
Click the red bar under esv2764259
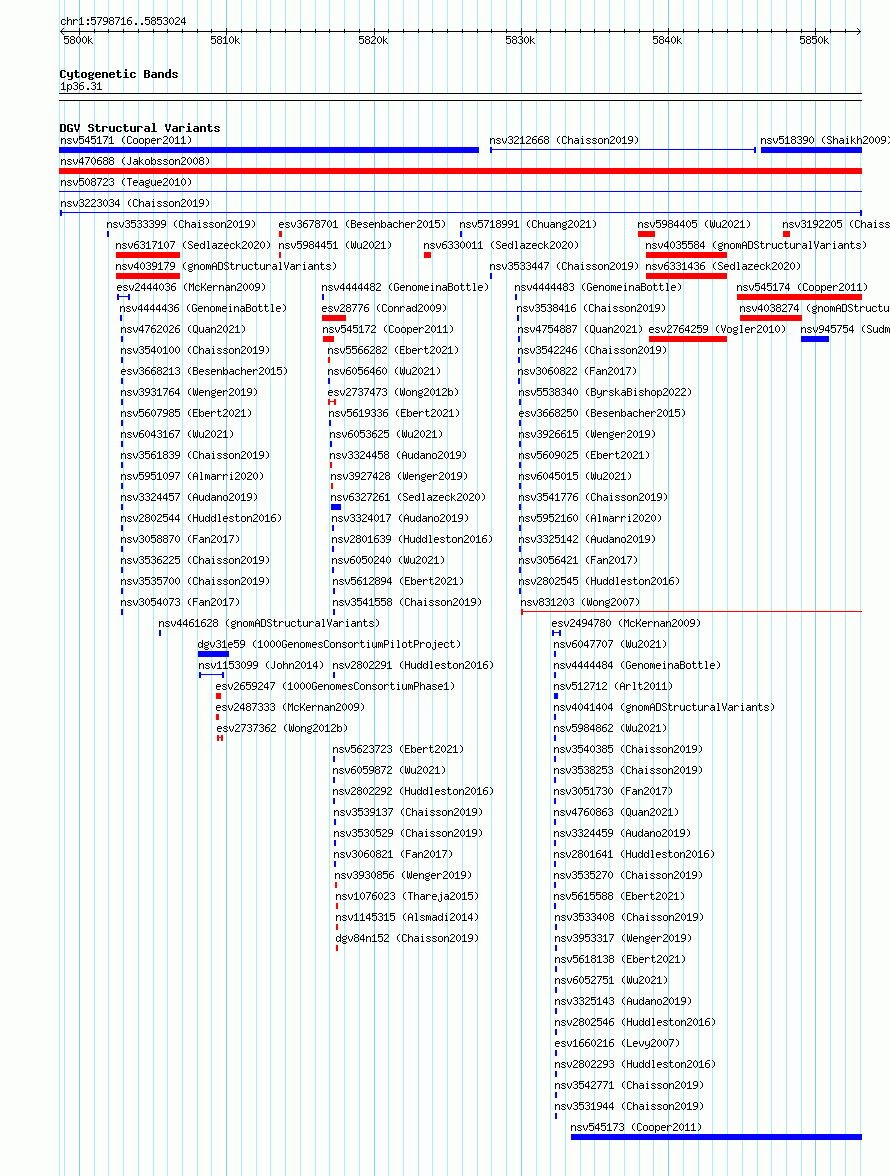[x=688, y=339]
